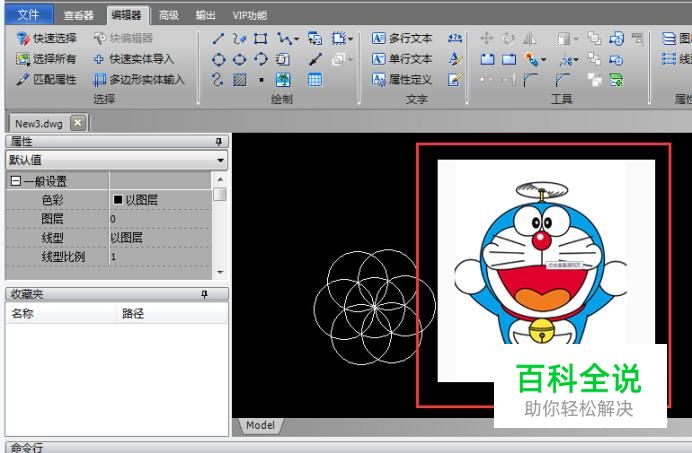
Task: Click the grayed-out Rotate tool icon
Action: (x=508, y=39)
